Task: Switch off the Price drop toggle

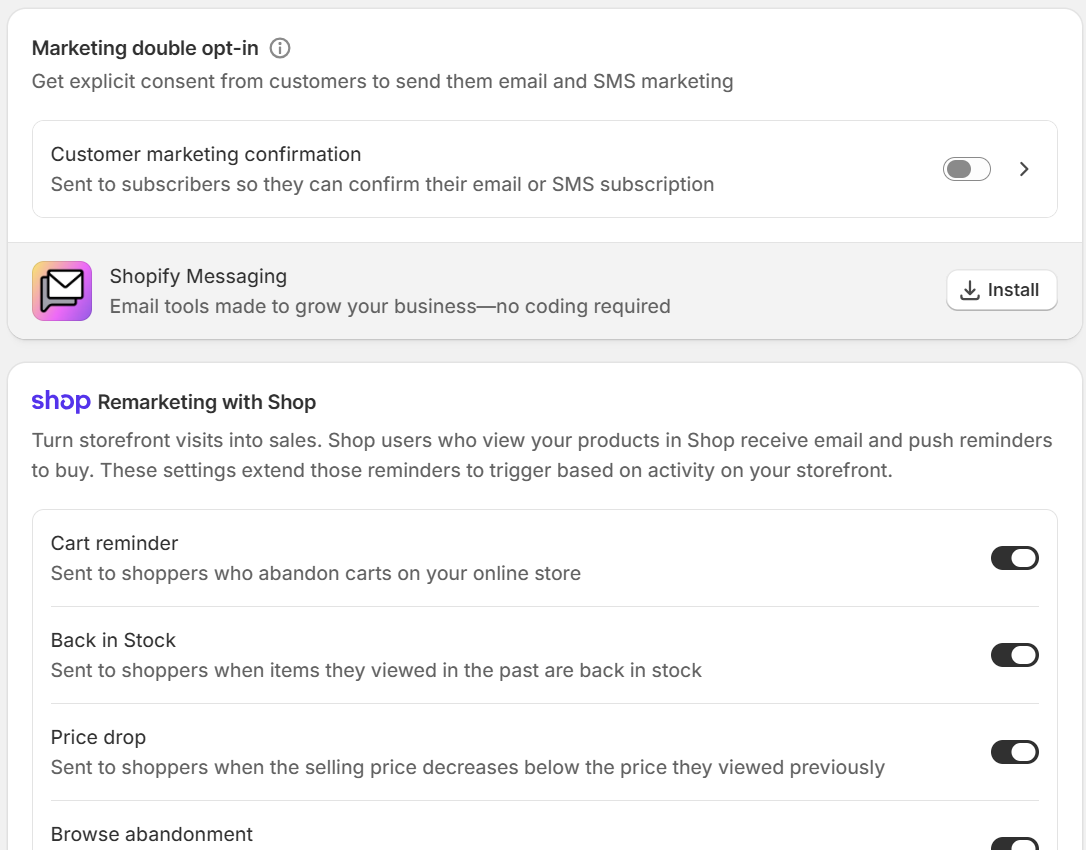Action: coord(1015,752)
